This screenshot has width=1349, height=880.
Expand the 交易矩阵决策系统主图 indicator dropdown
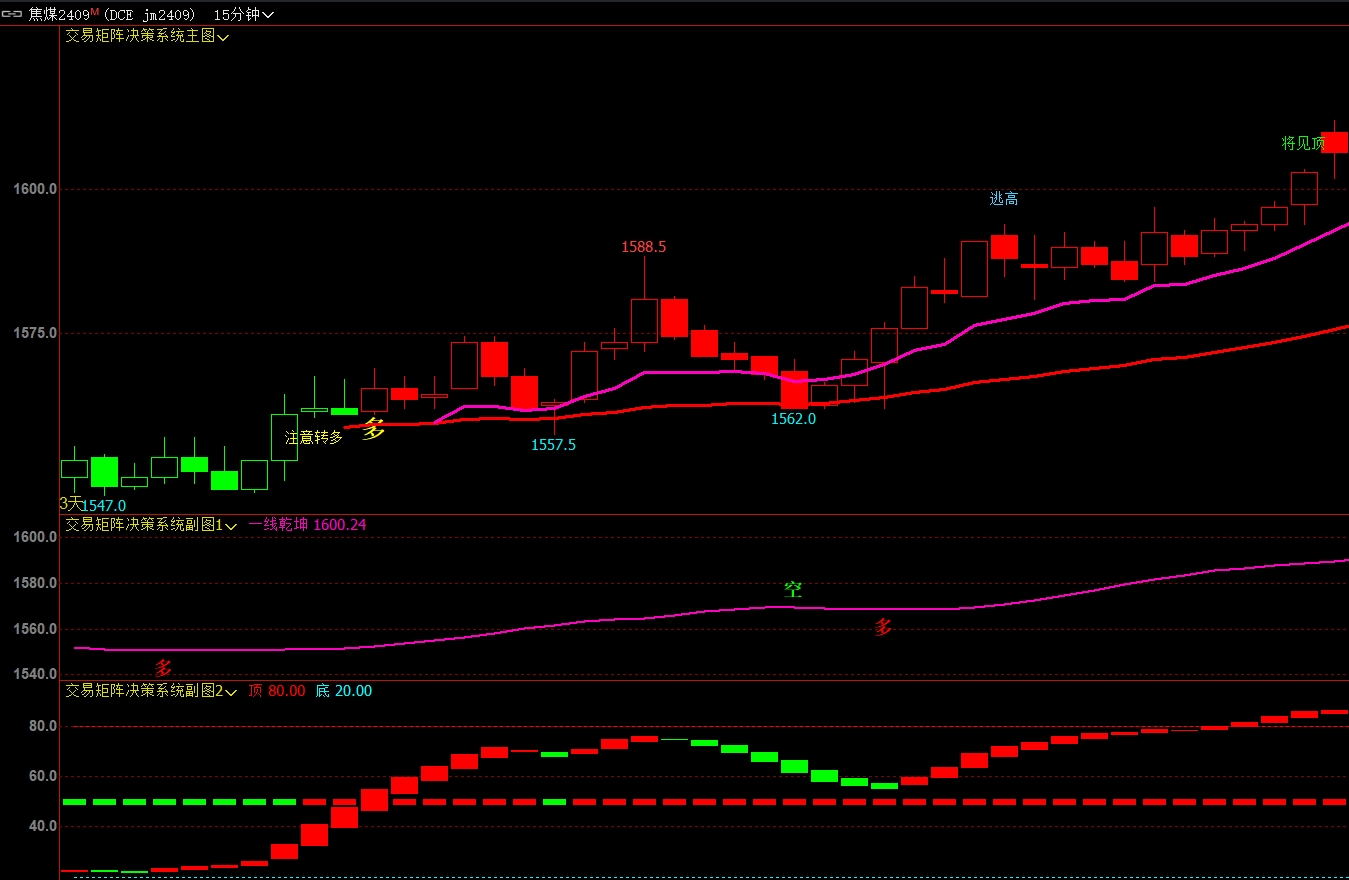147,36
